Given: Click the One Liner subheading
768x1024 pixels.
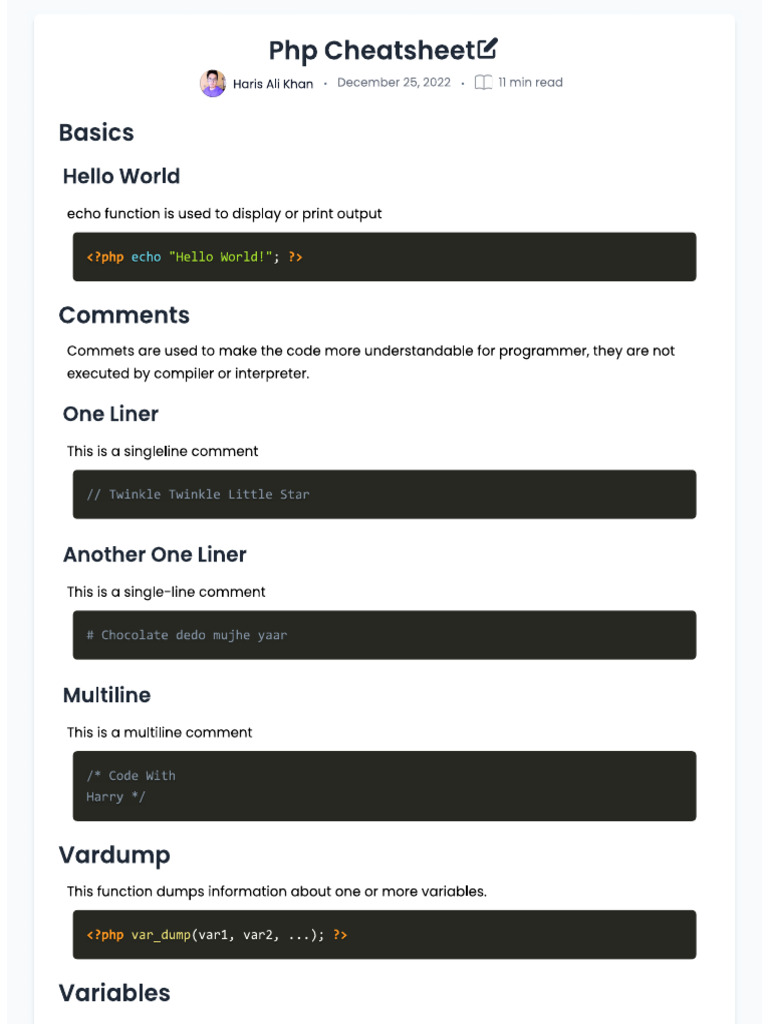Looking at the screenshot, I should tap(110, 414).
